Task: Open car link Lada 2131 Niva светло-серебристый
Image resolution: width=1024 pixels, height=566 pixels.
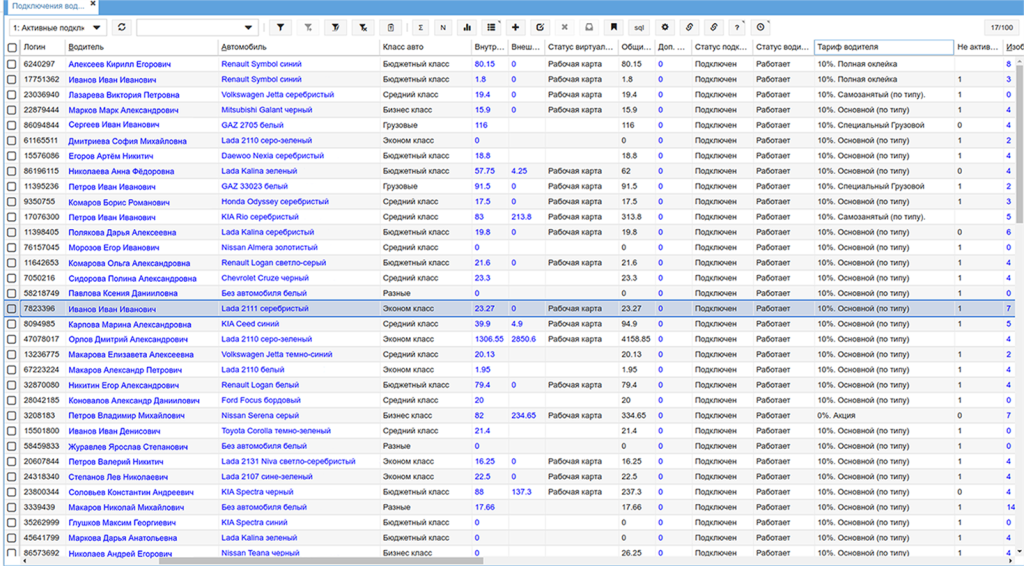Action: point(288,462)
